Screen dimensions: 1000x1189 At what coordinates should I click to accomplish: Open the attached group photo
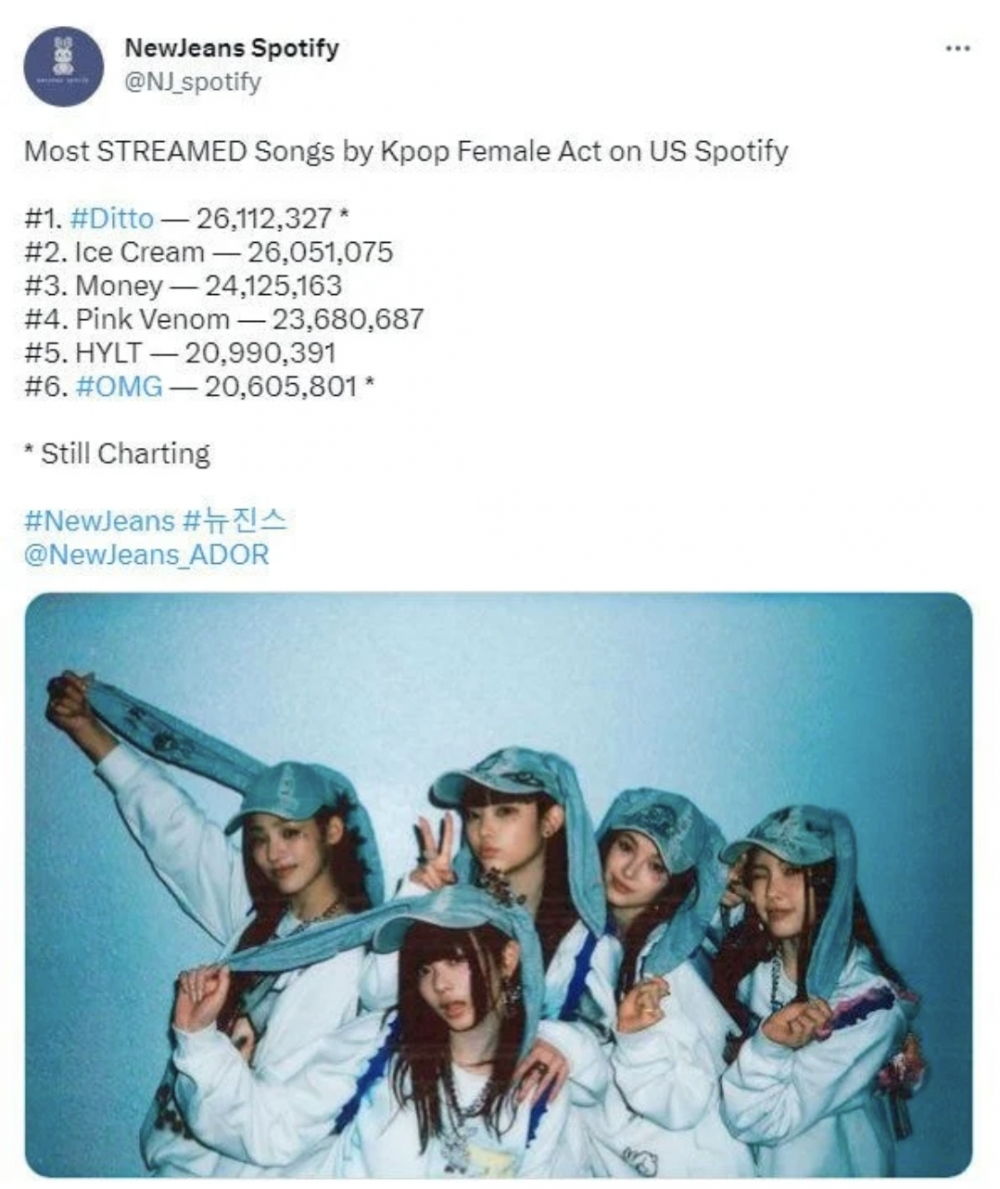click(x=498, y=884)
